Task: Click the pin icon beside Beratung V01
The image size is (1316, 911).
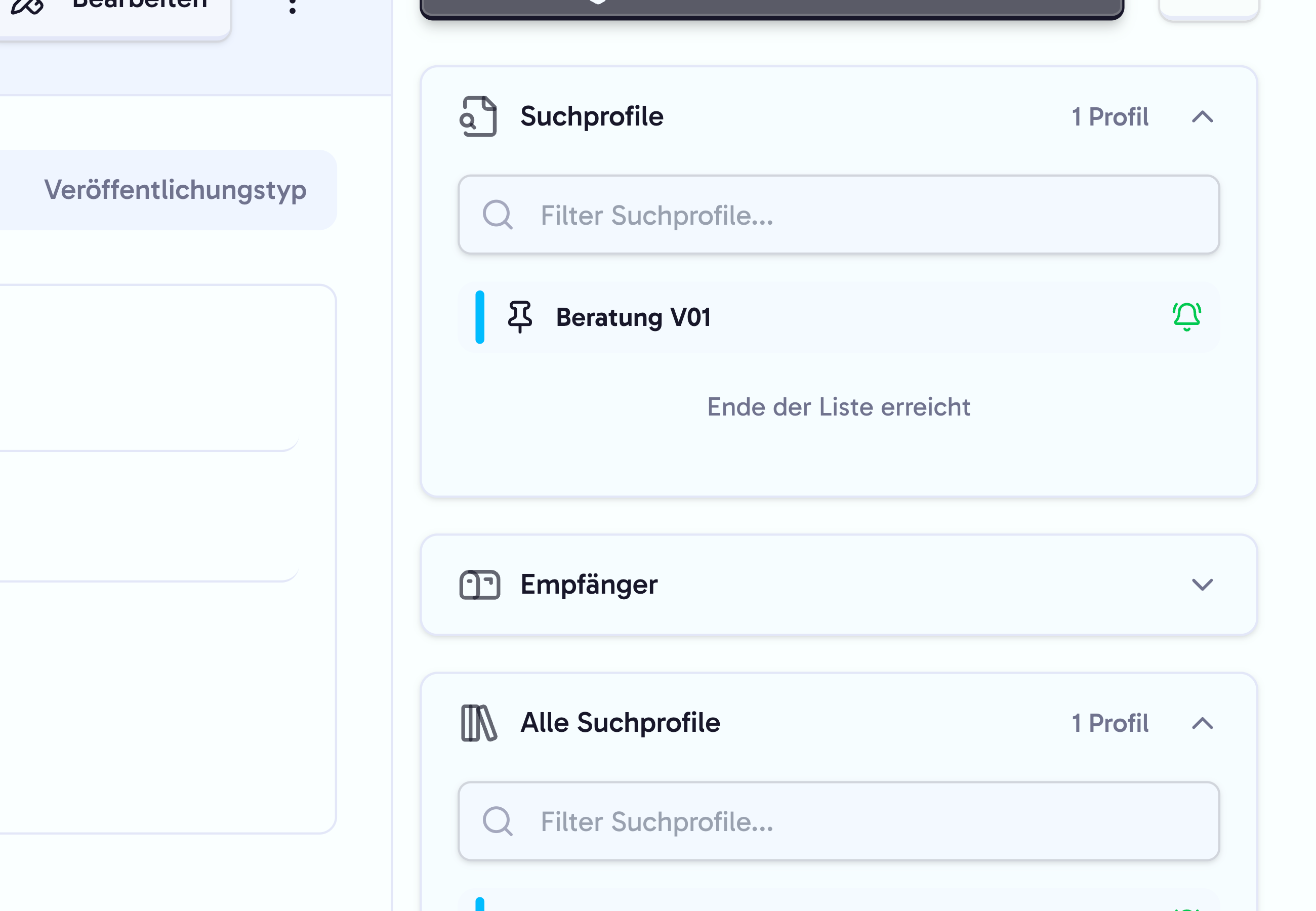Action: point(519,317)
